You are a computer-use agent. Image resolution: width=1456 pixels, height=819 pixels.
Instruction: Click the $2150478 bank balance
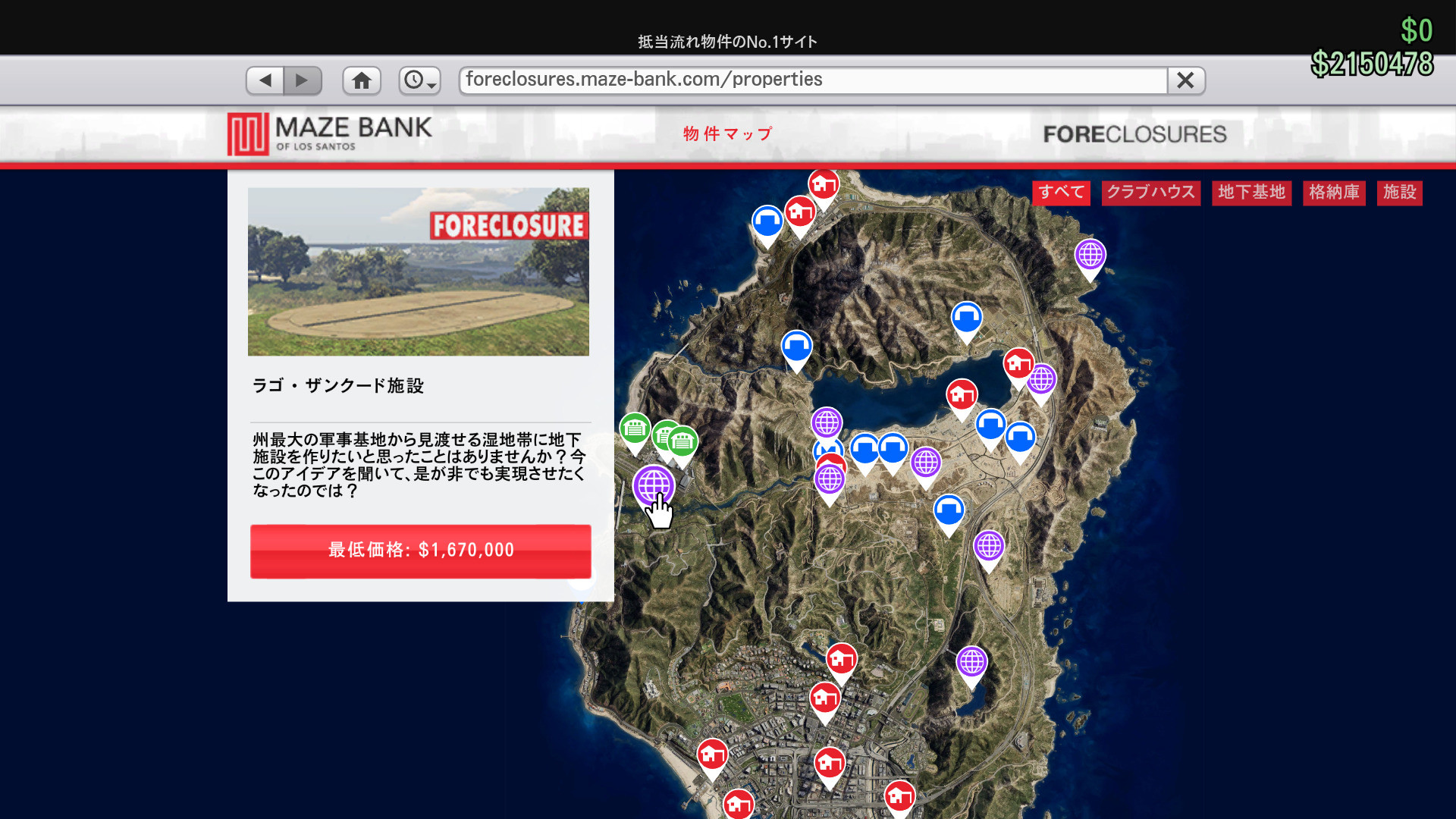tap(1372, 64)
